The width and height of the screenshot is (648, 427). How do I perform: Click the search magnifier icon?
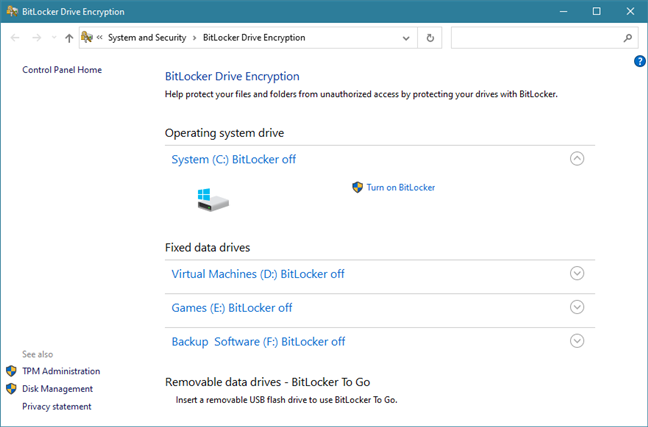(x=628, y=38)
